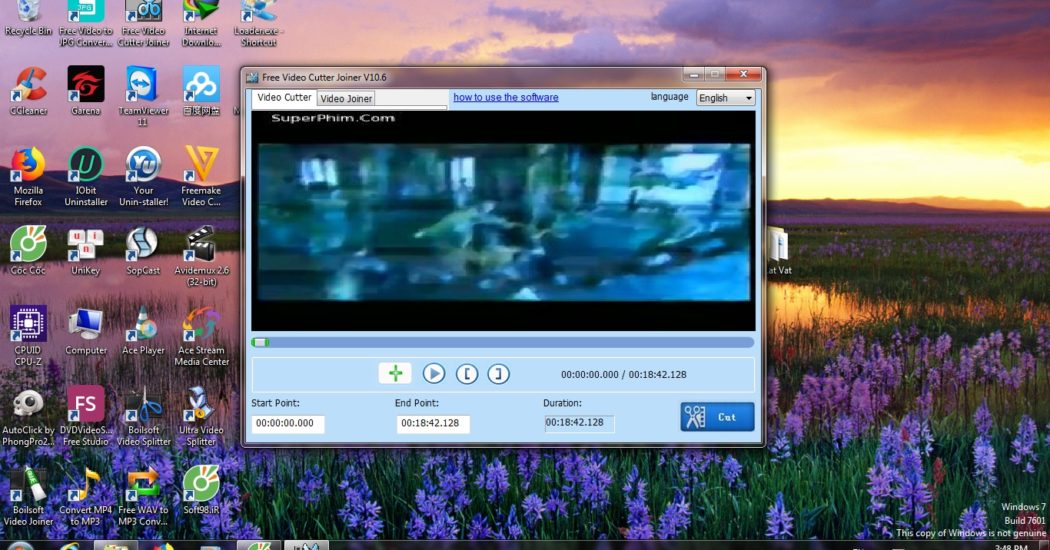Open the Recycle Bin desktop icon

click(x=28, y=19)
